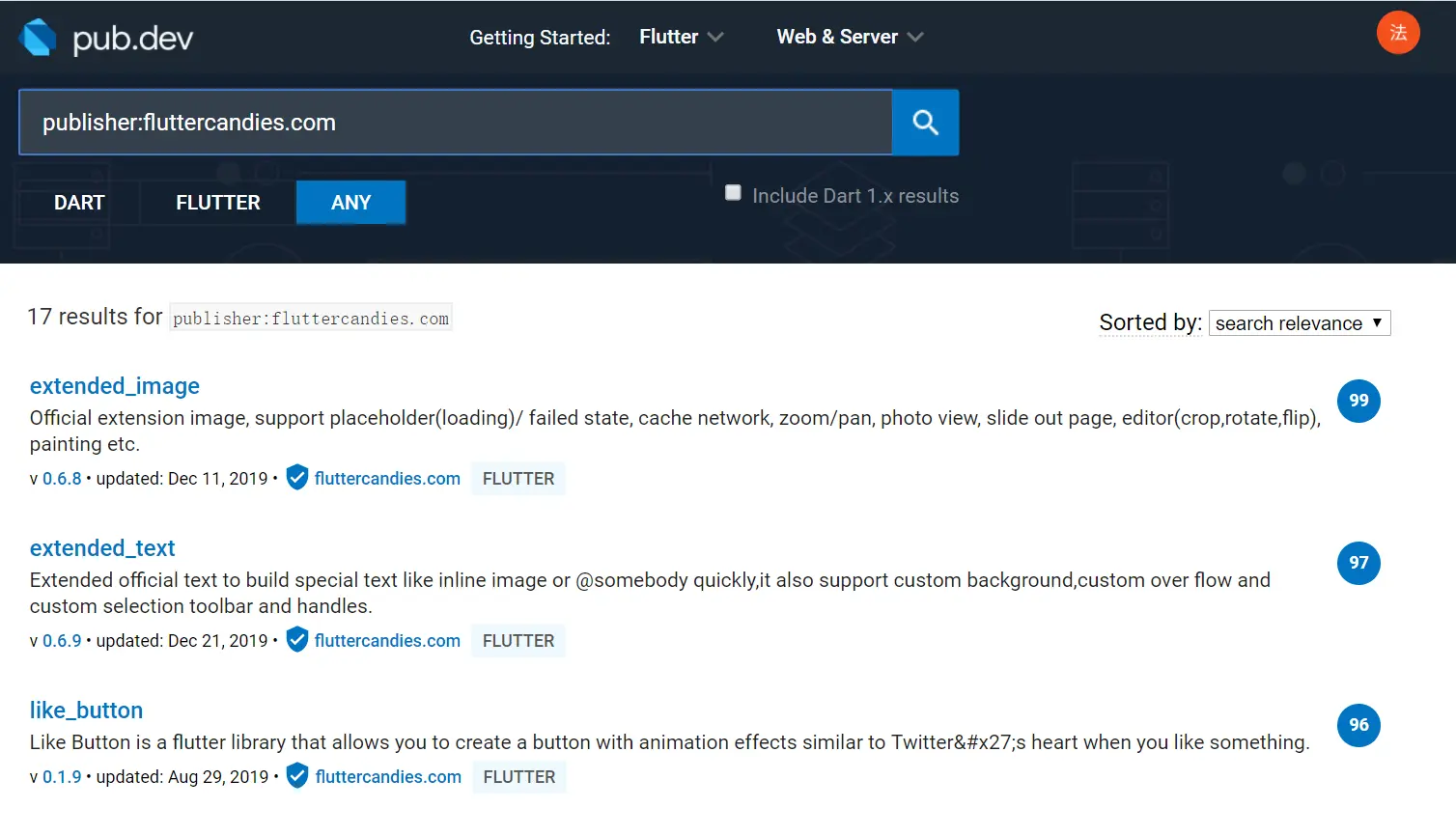Click version 0.6.9 link of extended_text
This screenshot has width=1456, height=836.
(62, 641)
